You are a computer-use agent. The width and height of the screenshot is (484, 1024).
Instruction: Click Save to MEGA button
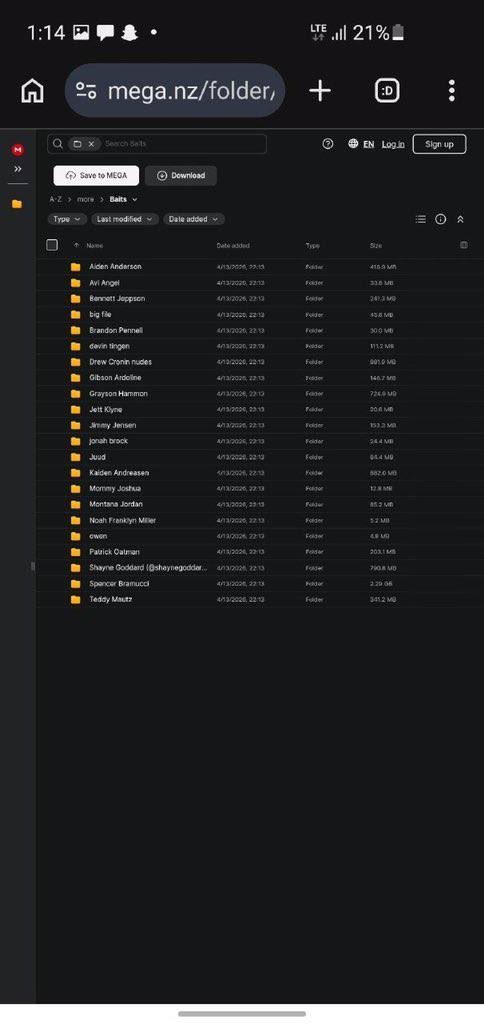96,176
